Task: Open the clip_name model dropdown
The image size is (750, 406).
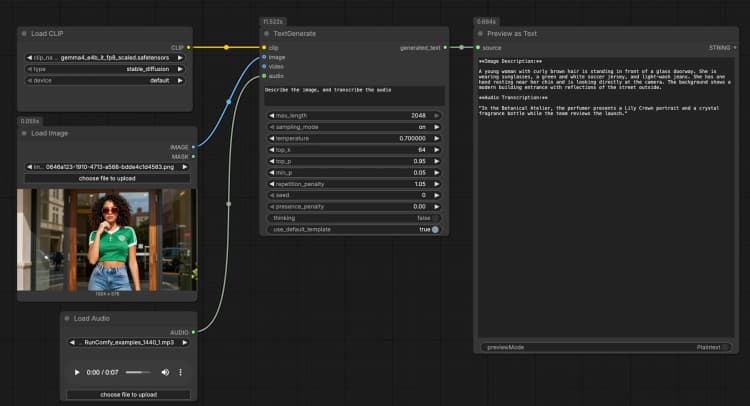Action: click(x=105, y=58)
